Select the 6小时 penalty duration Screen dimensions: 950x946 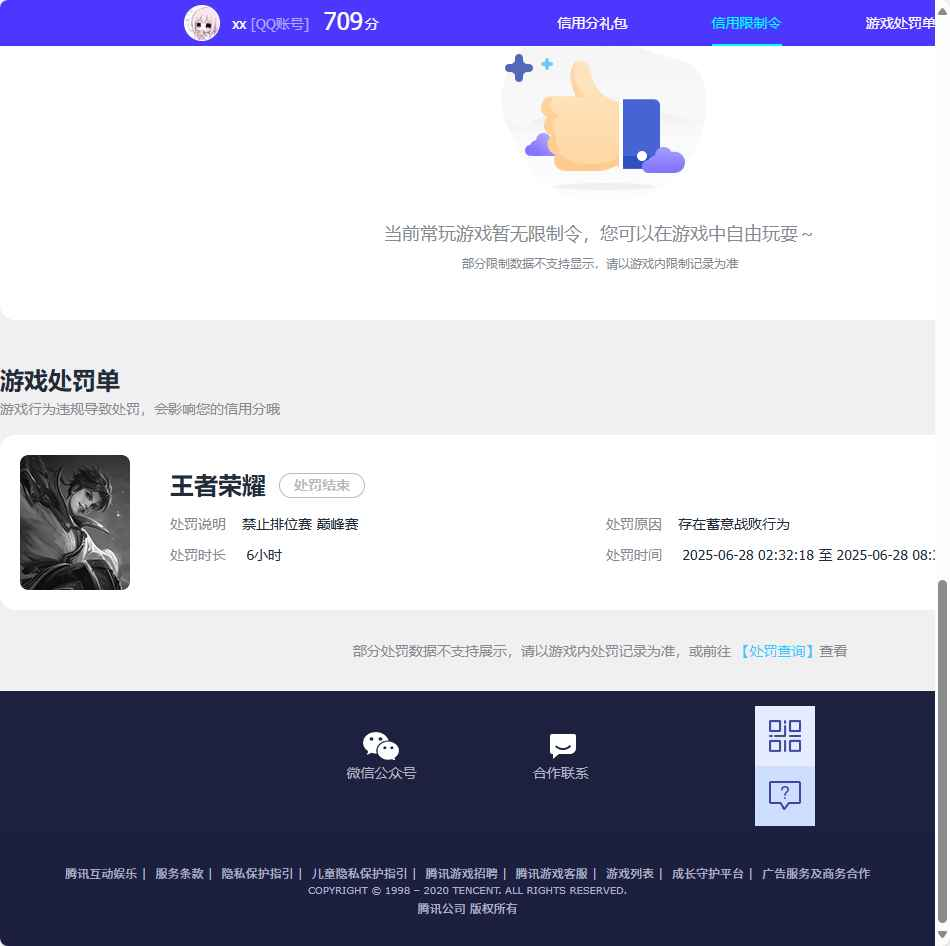264,555
